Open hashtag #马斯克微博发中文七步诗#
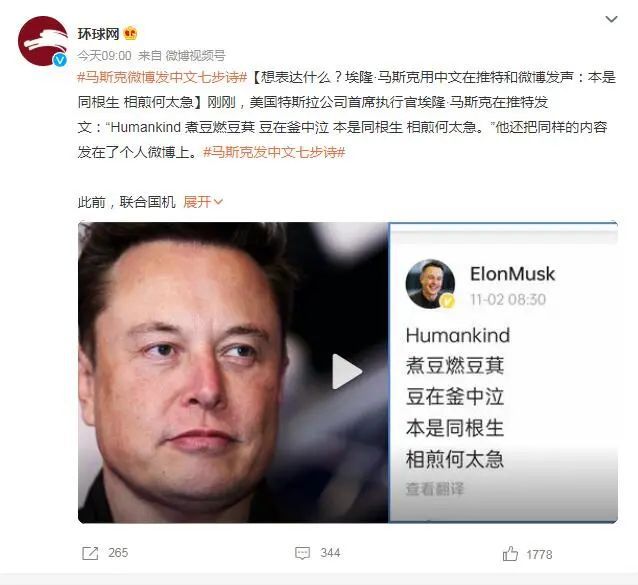 click(162, 77)
